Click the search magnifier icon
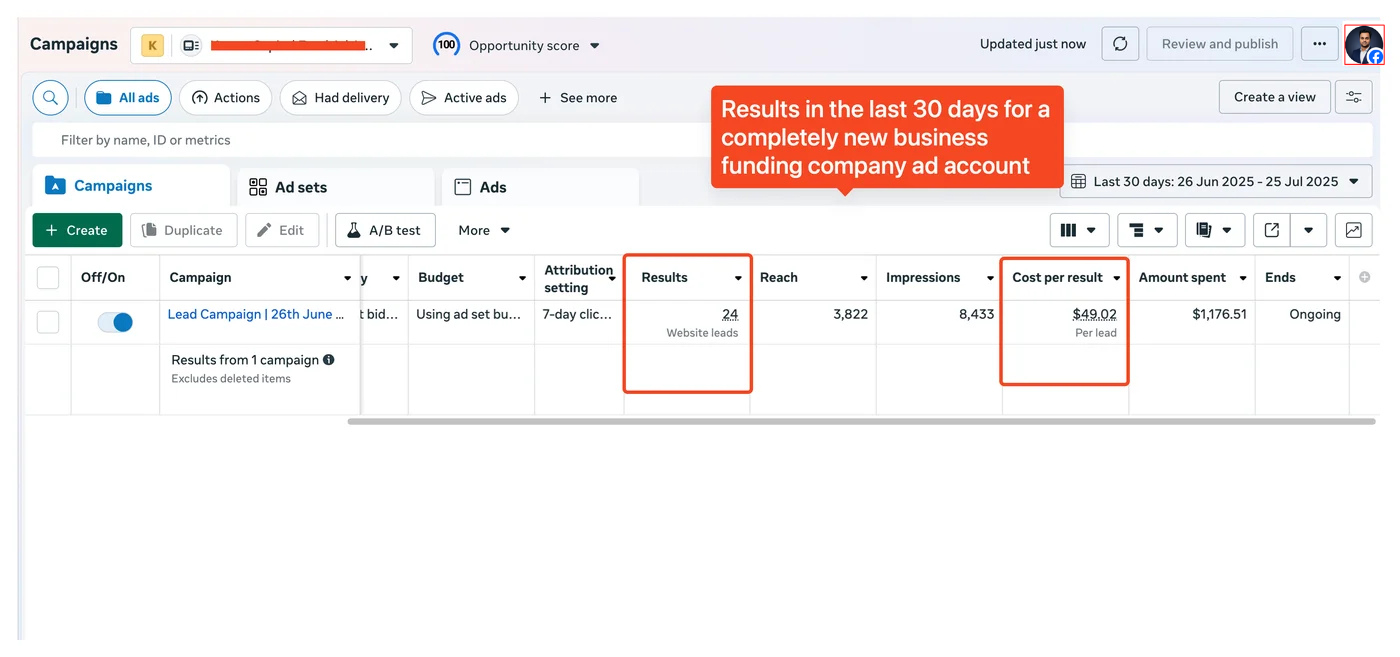 pyautogui.click(x=50, y=98)
